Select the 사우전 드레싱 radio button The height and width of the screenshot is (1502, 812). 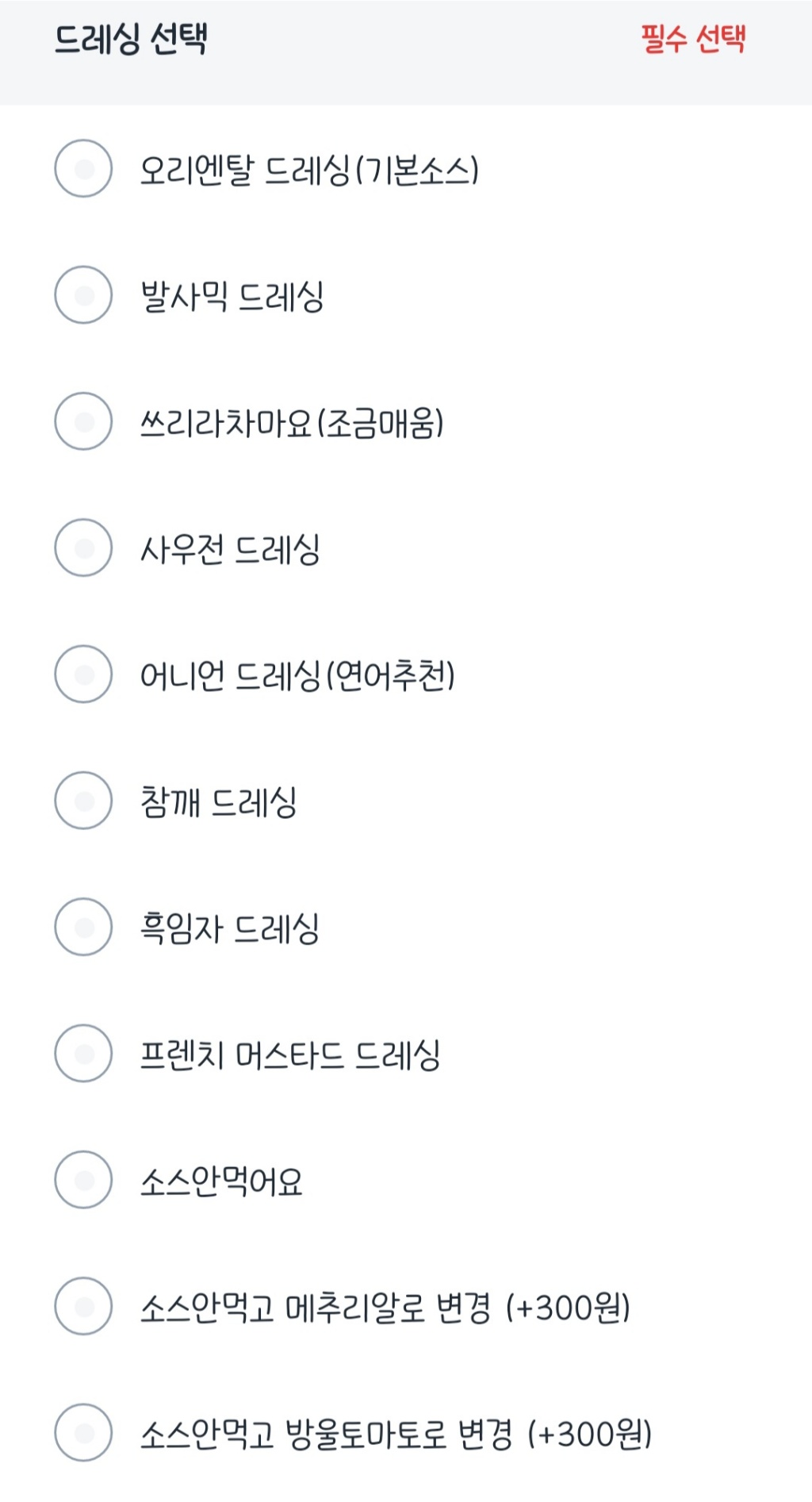83,548
